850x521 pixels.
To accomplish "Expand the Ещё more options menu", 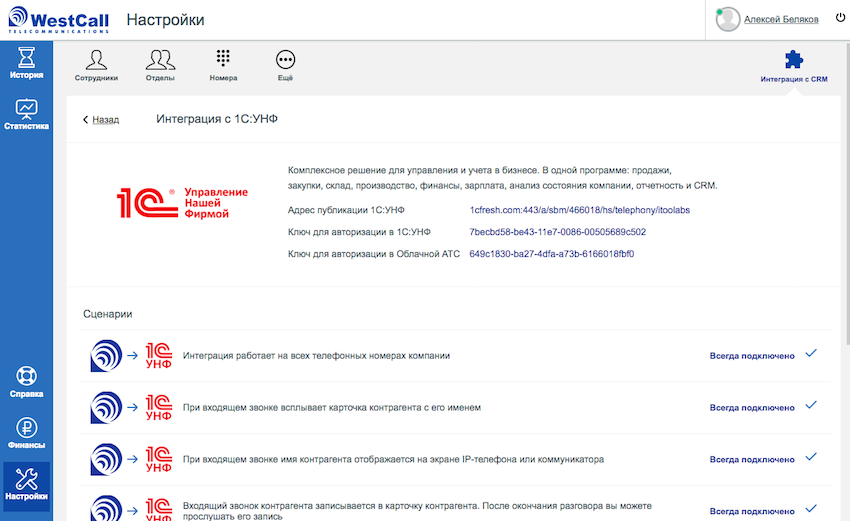I will click(285, 66).
